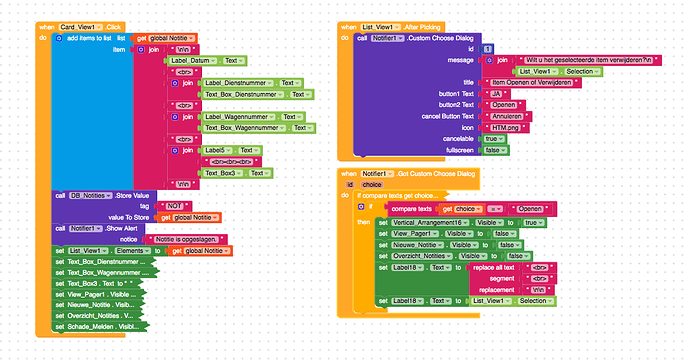The height and width of the screenshot is (364, 690).
Task: Select collapsed set Nieuwe_Notitie . Visib block
Action: 99,305
